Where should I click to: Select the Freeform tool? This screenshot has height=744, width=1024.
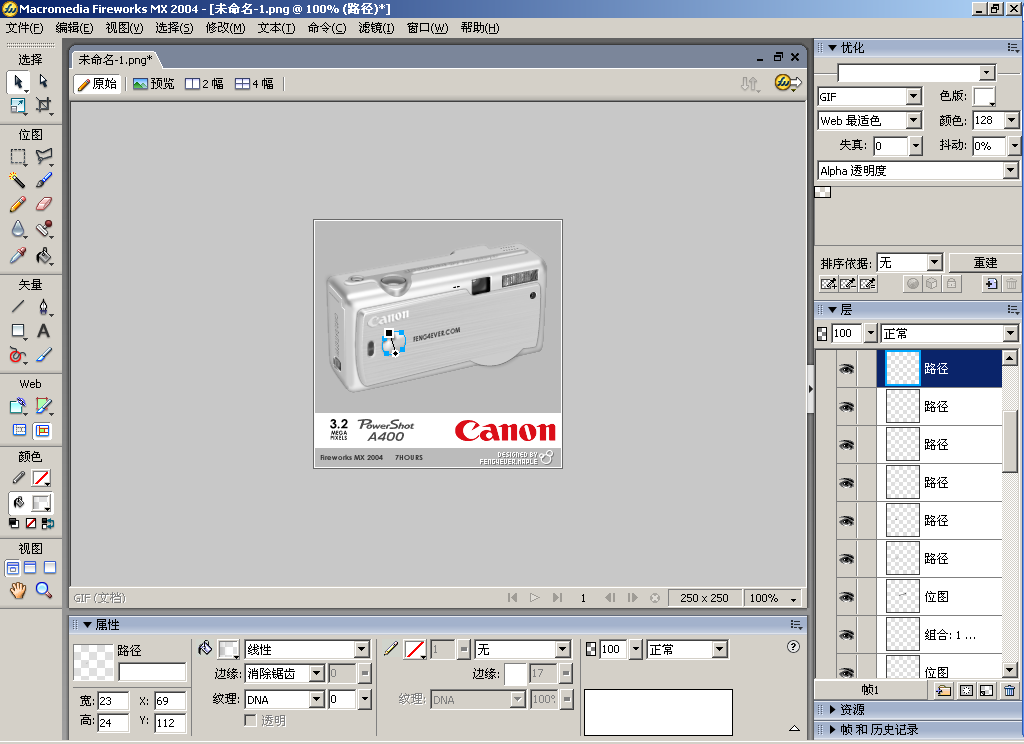18,355
